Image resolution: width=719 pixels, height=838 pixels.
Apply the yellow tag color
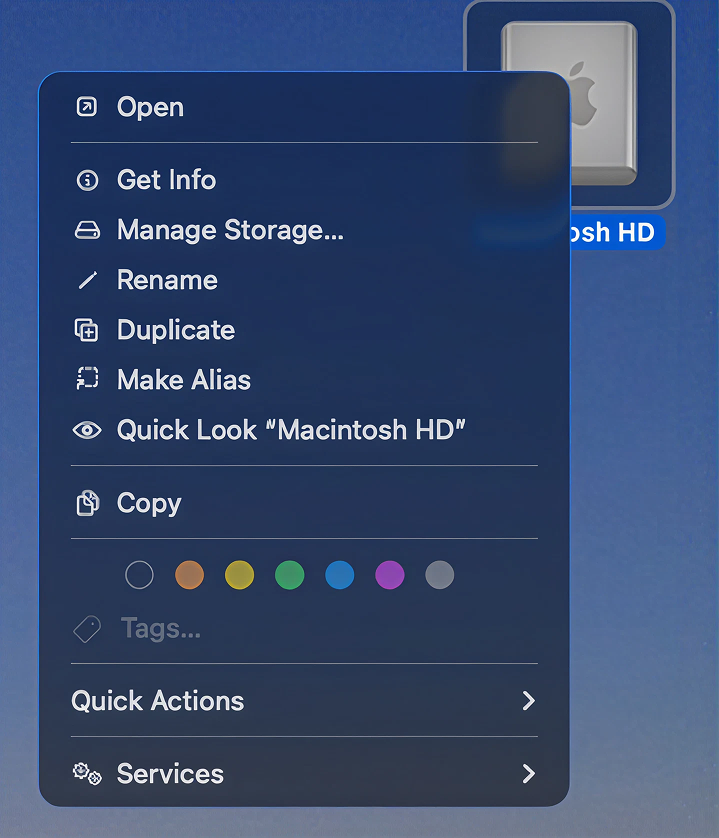coord(239,575)
